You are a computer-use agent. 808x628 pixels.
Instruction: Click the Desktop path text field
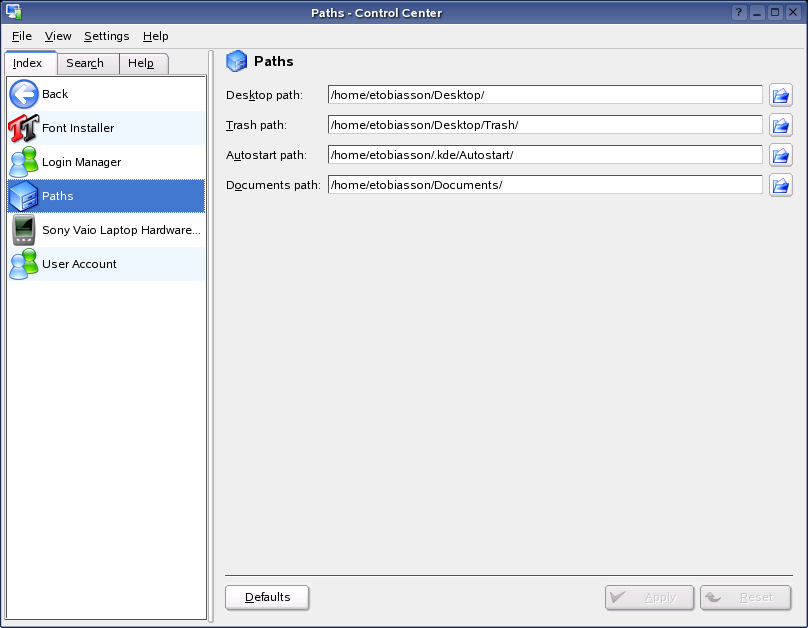[545, 95]
